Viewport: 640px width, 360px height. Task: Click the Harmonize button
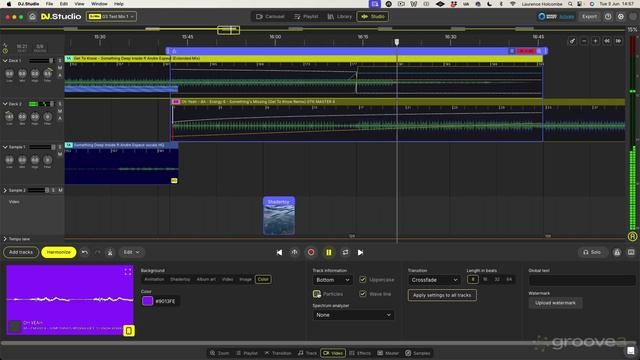[x=59, y=252]
